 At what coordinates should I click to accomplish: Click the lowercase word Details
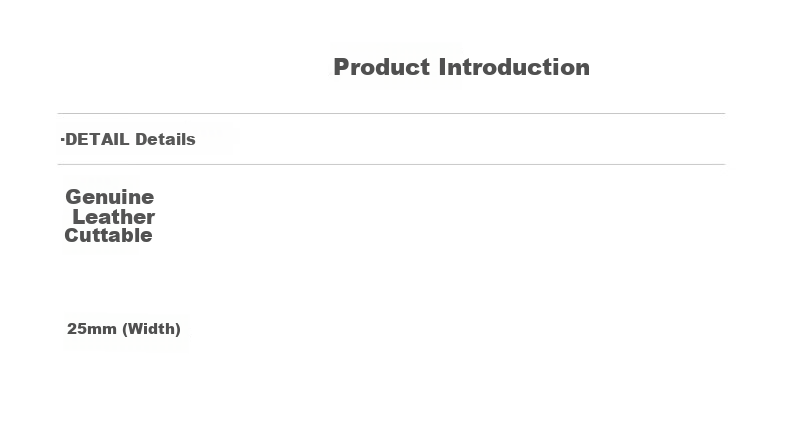tap(165, 139)
